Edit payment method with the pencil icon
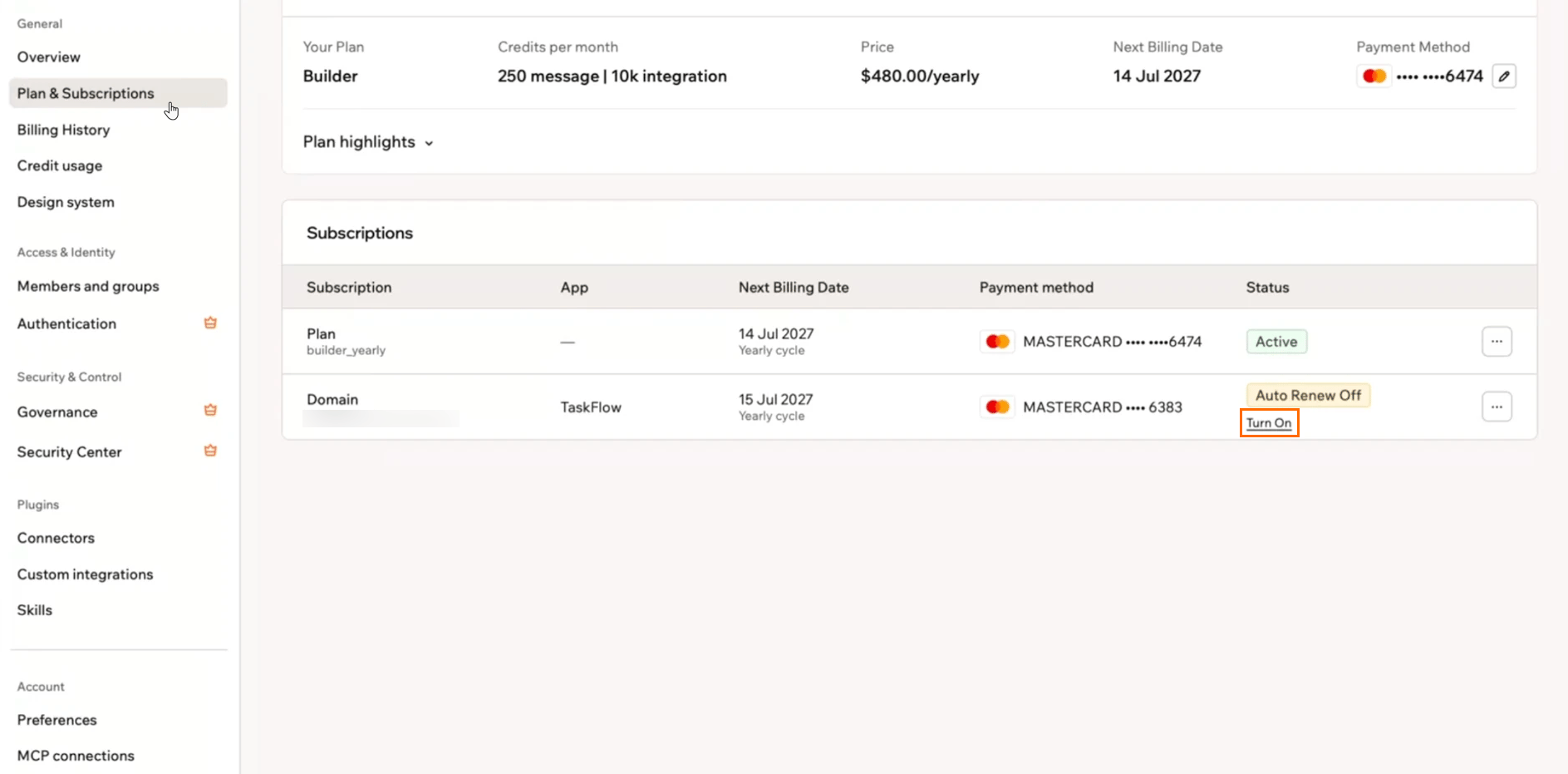 (x=1504, y=76)
